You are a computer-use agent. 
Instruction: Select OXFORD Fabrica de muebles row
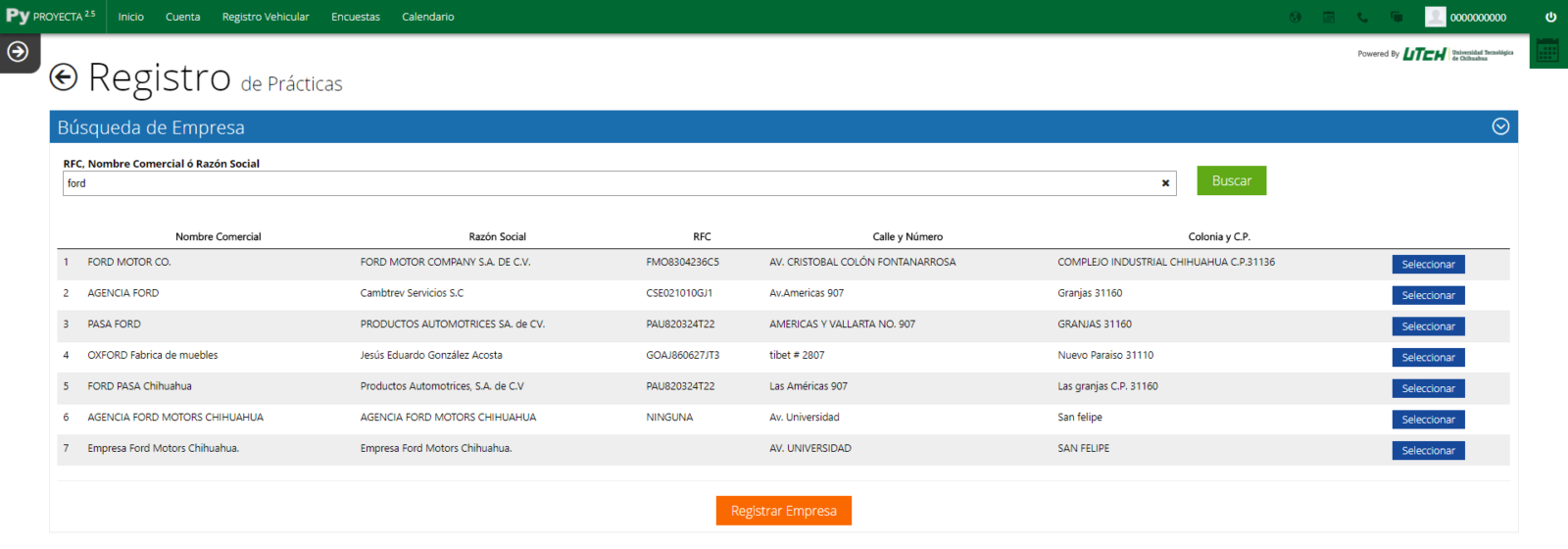pyautogui.click(x=1428, y=358)
